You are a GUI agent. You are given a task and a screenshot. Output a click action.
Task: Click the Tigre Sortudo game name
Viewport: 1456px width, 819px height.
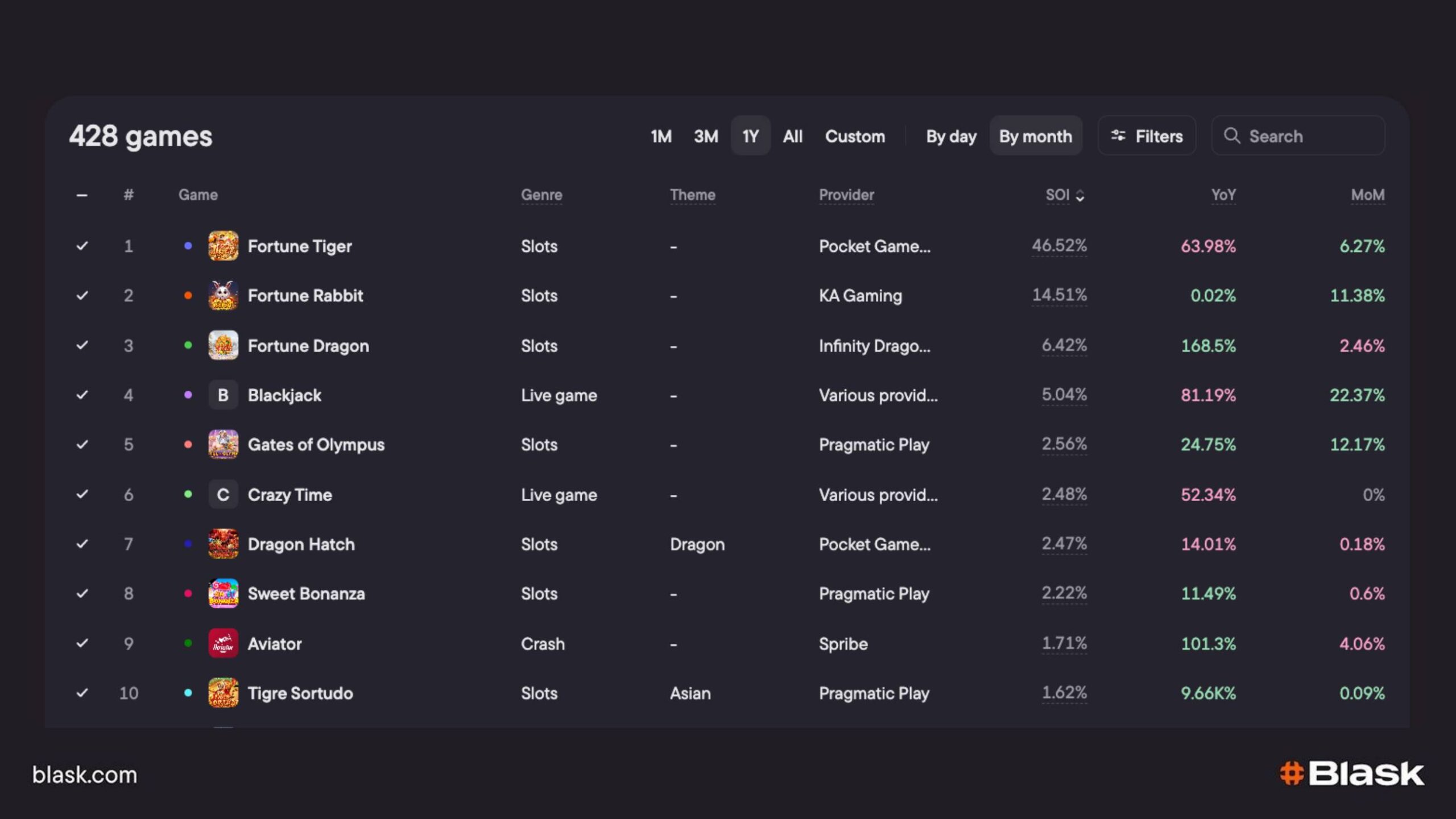300,693
